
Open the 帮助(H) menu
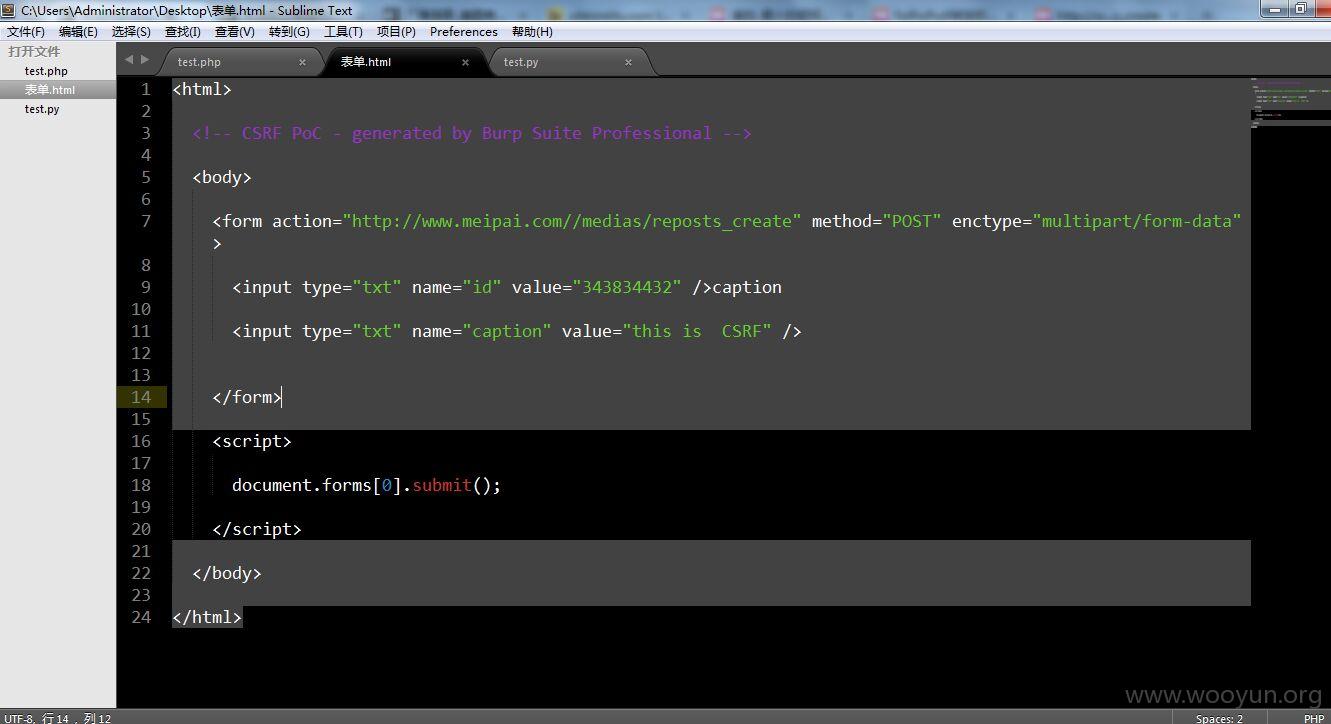coord(532,32)
